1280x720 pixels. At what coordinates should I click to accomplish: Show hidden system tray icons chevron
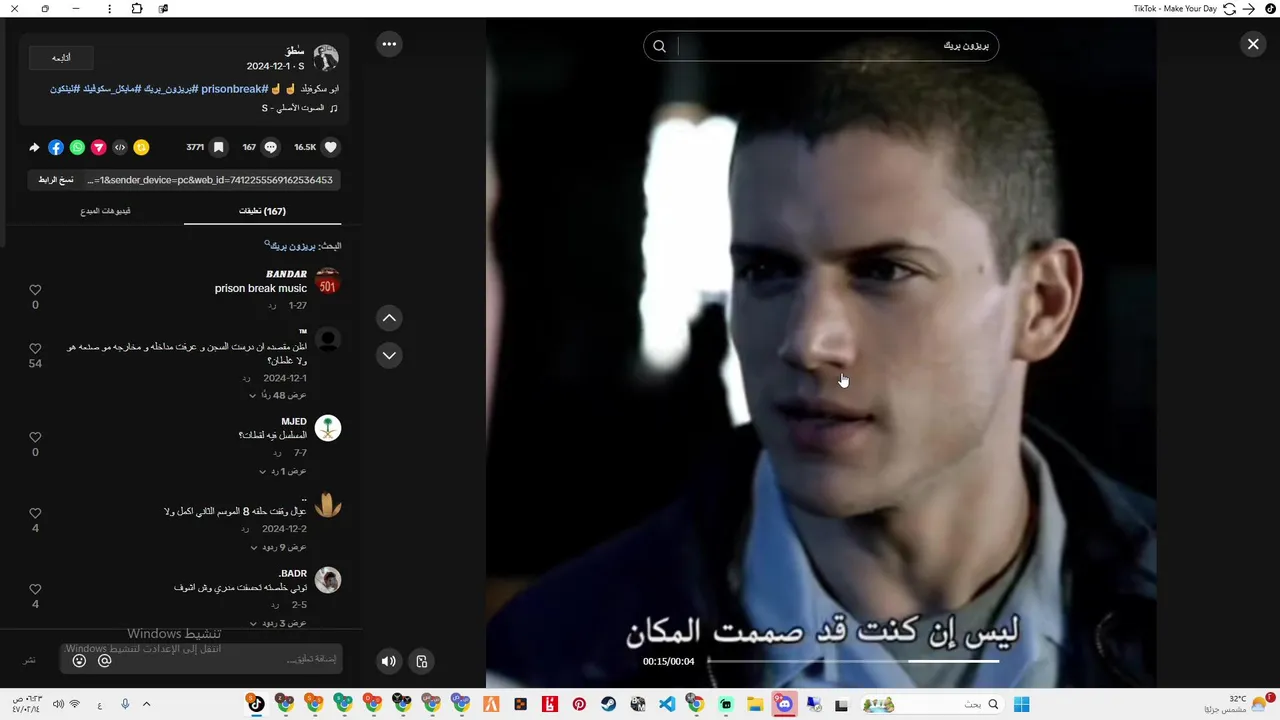coord(146,704)
